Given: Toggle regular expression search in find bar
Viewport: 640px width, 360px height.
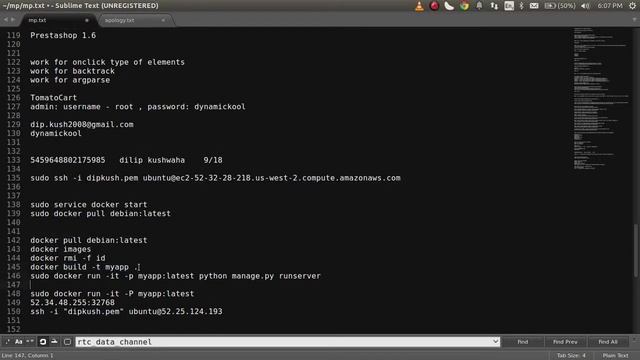Looking at the screenshot, I should tap(7, 342).
